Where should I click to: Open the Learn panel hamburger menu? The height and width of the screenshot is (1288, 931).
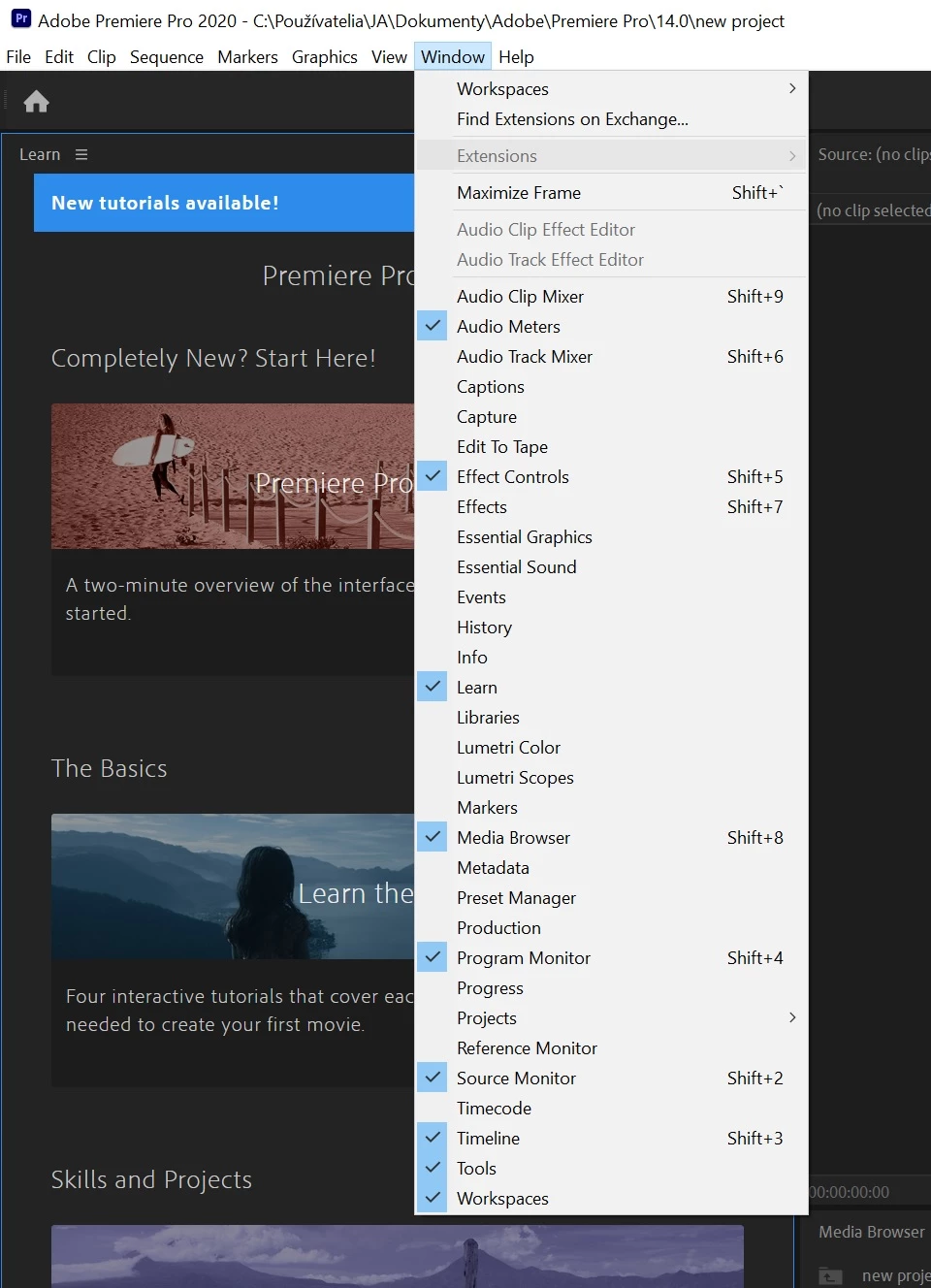pyautogui.click(x=81, y=154)
